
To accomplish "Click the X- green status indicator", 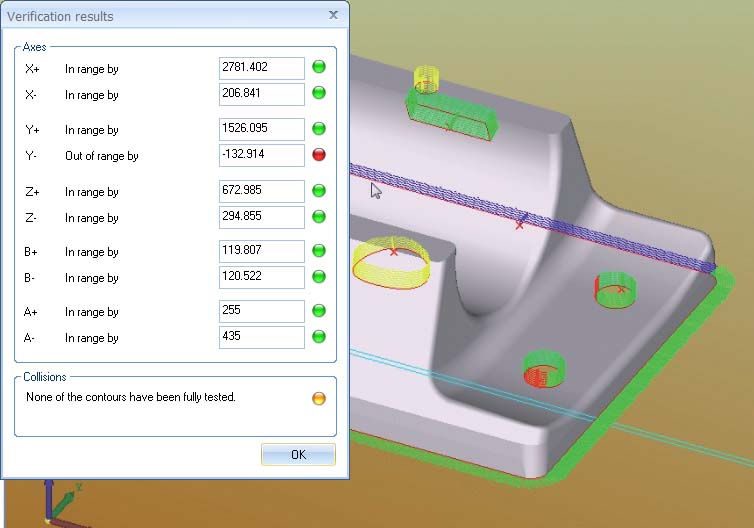I will coord(319,94).
